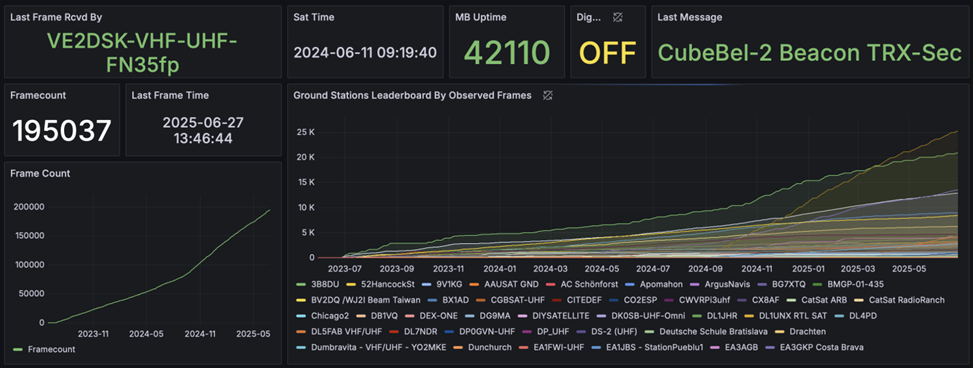
Task: Click the purple BG7XTQ legend color marker
Action: 760,284
